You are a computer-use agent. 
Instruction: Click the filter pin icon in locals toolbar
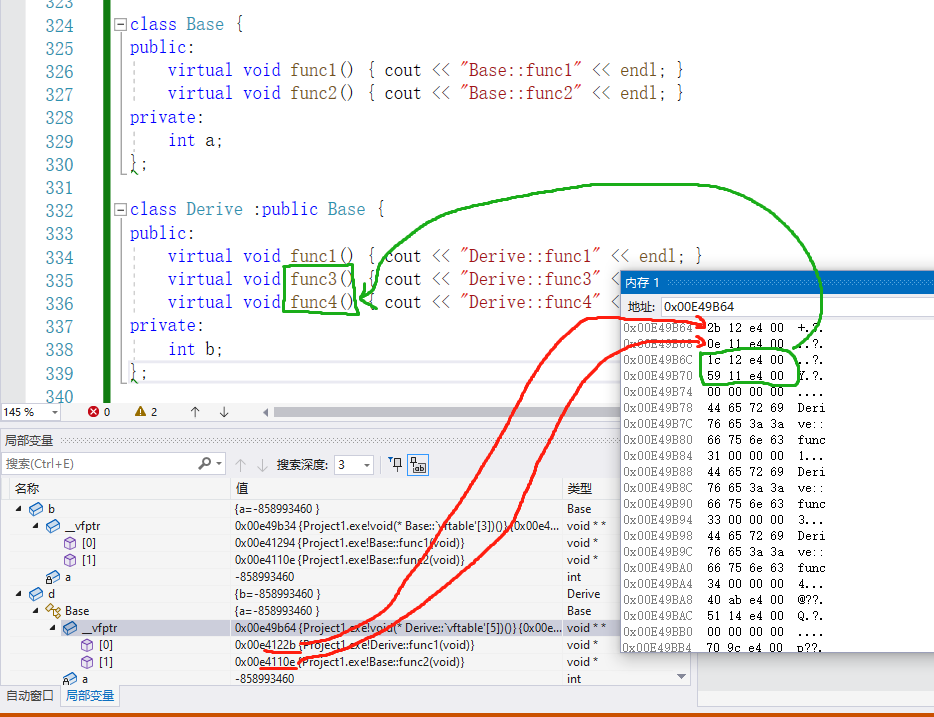[x=395, y=465]
